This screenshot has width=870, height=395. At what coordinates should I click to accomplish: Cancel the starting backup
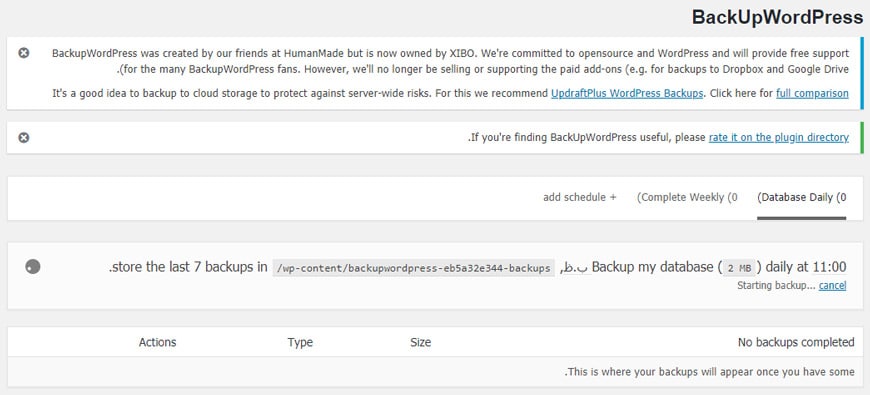(x=832, y=286)
